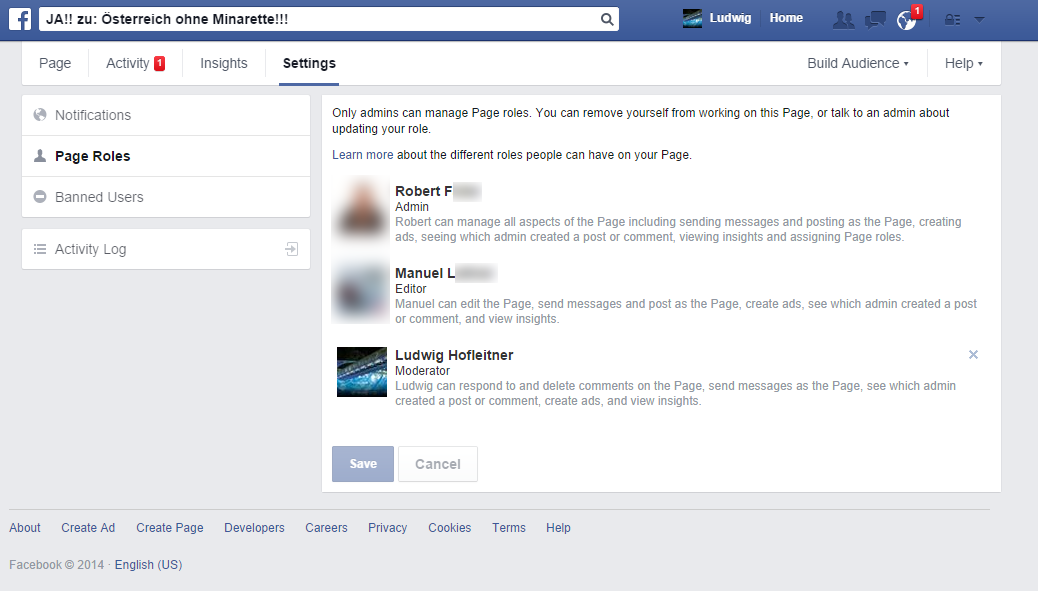The height and width of the screenshot is (591, 1038).
Task: Click the red Activity badge counter
Action: click(x=160, y=63)
